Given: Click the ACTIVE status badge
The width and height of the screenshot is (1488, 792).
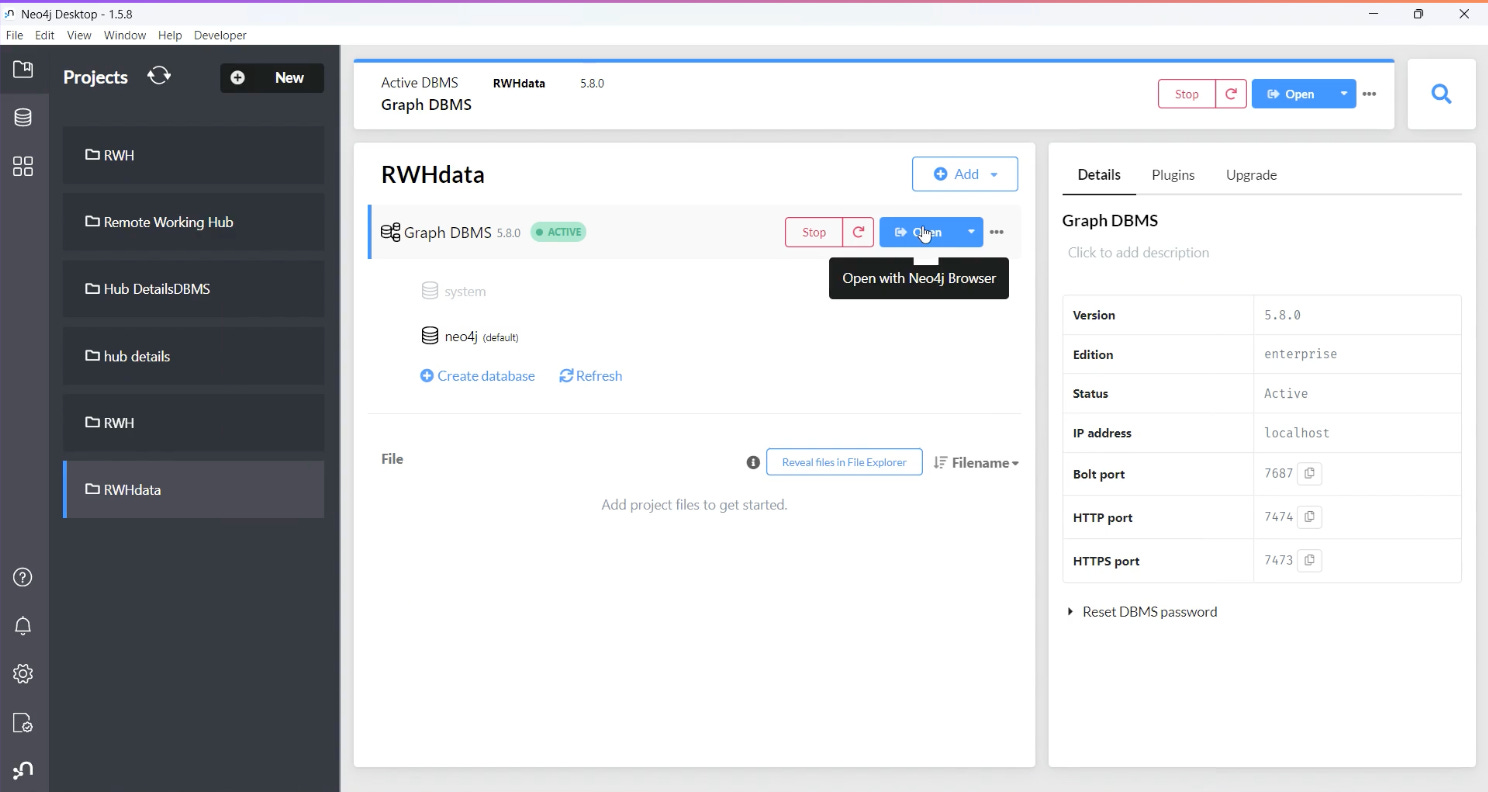Looking at the screenshot, I should [x=558, y=232].
